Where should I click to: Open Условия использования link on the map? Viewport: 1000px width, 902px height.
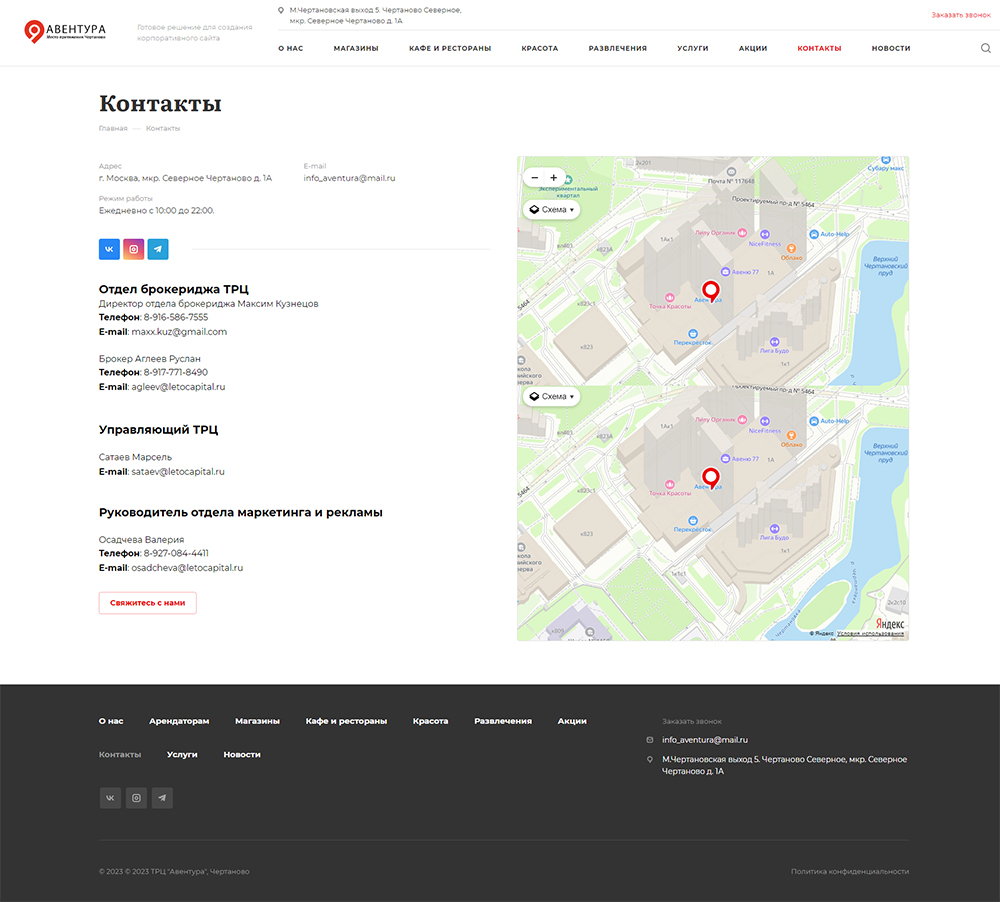pyautogui.click(x=870, y=633)
